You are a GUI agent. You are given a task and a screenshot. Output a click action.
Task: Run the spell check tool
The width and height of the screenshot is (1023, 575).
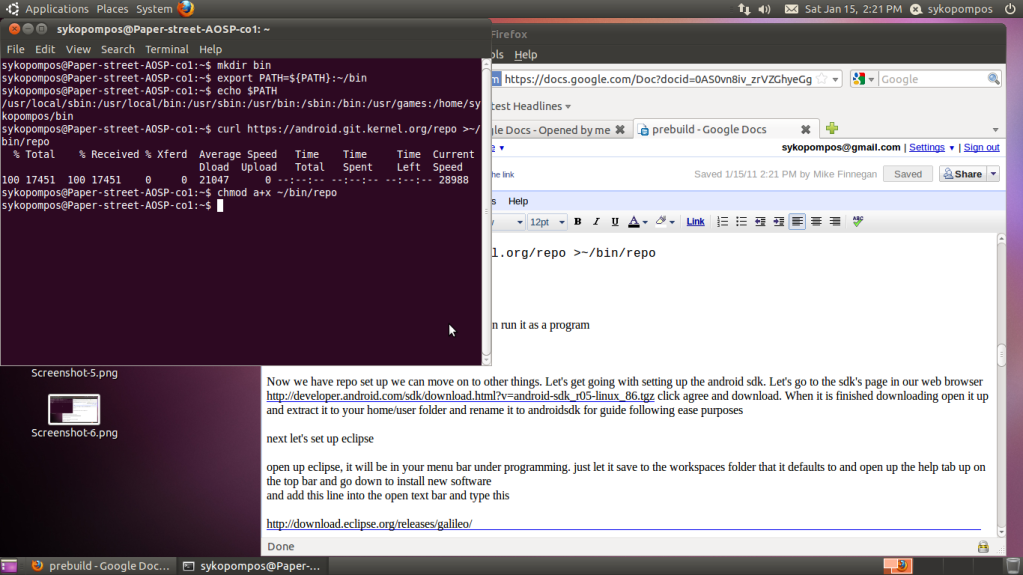[858, 222]
